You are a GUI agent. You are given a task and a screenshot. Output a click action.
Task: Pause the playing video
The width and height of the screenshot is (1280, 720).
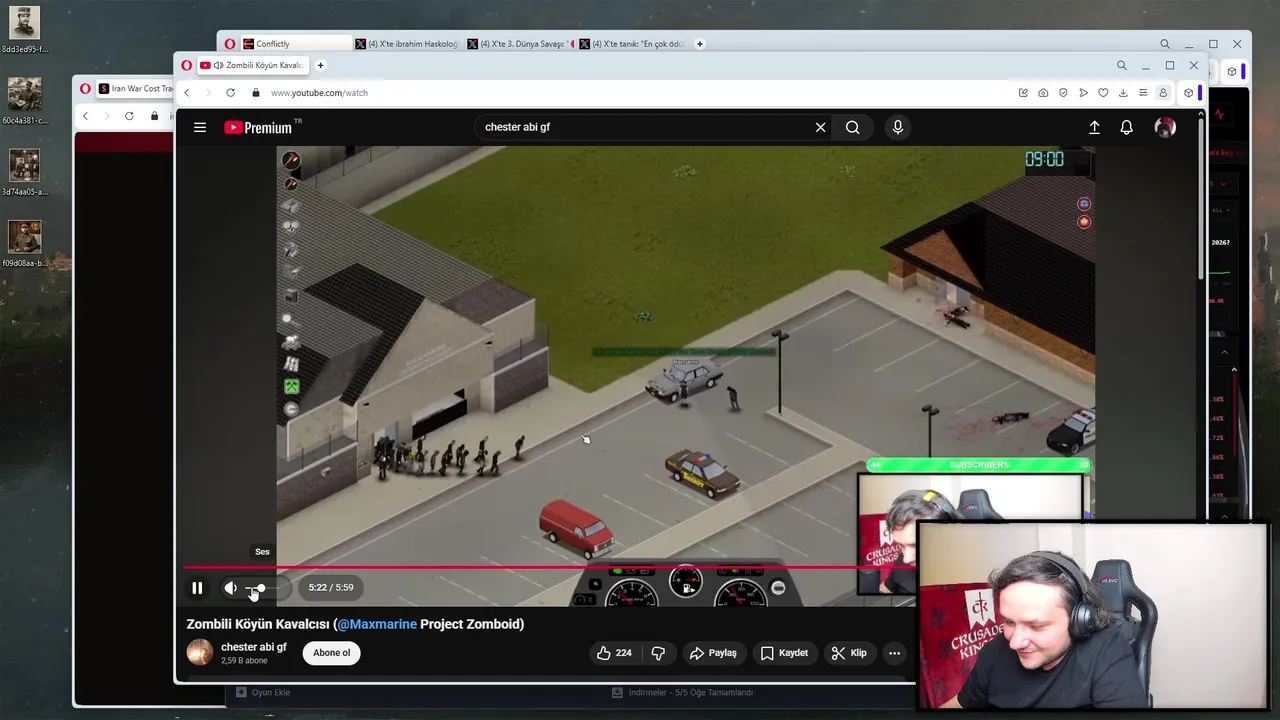197,588
